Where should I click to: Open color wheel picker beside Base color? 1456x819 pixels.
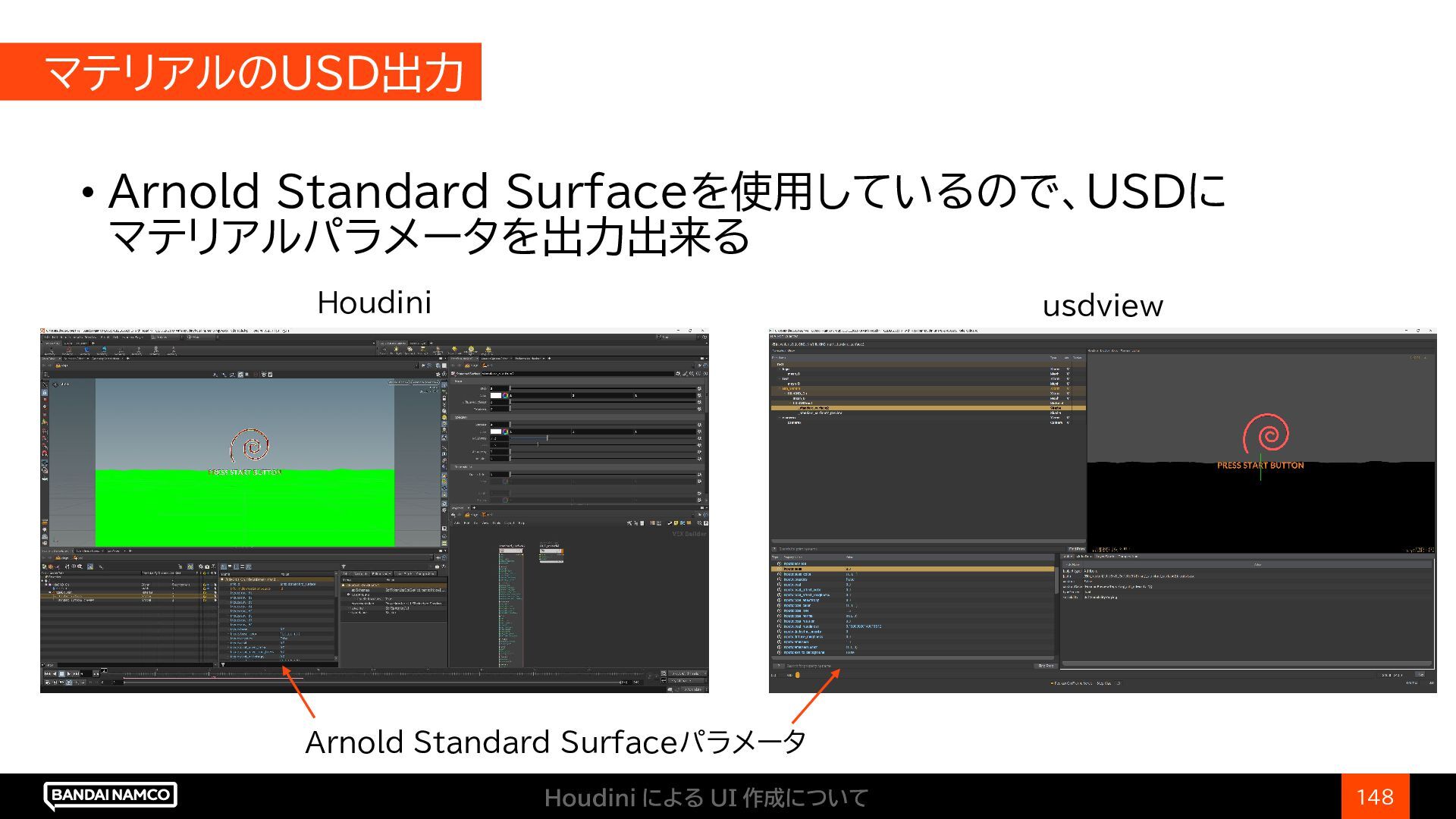505,395
